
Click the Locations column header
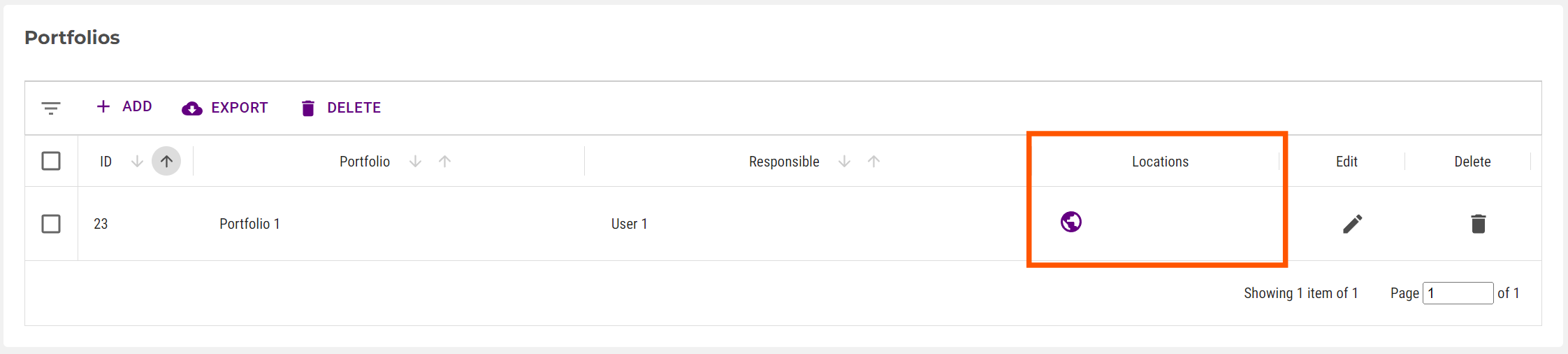(x=1160, y=162)
